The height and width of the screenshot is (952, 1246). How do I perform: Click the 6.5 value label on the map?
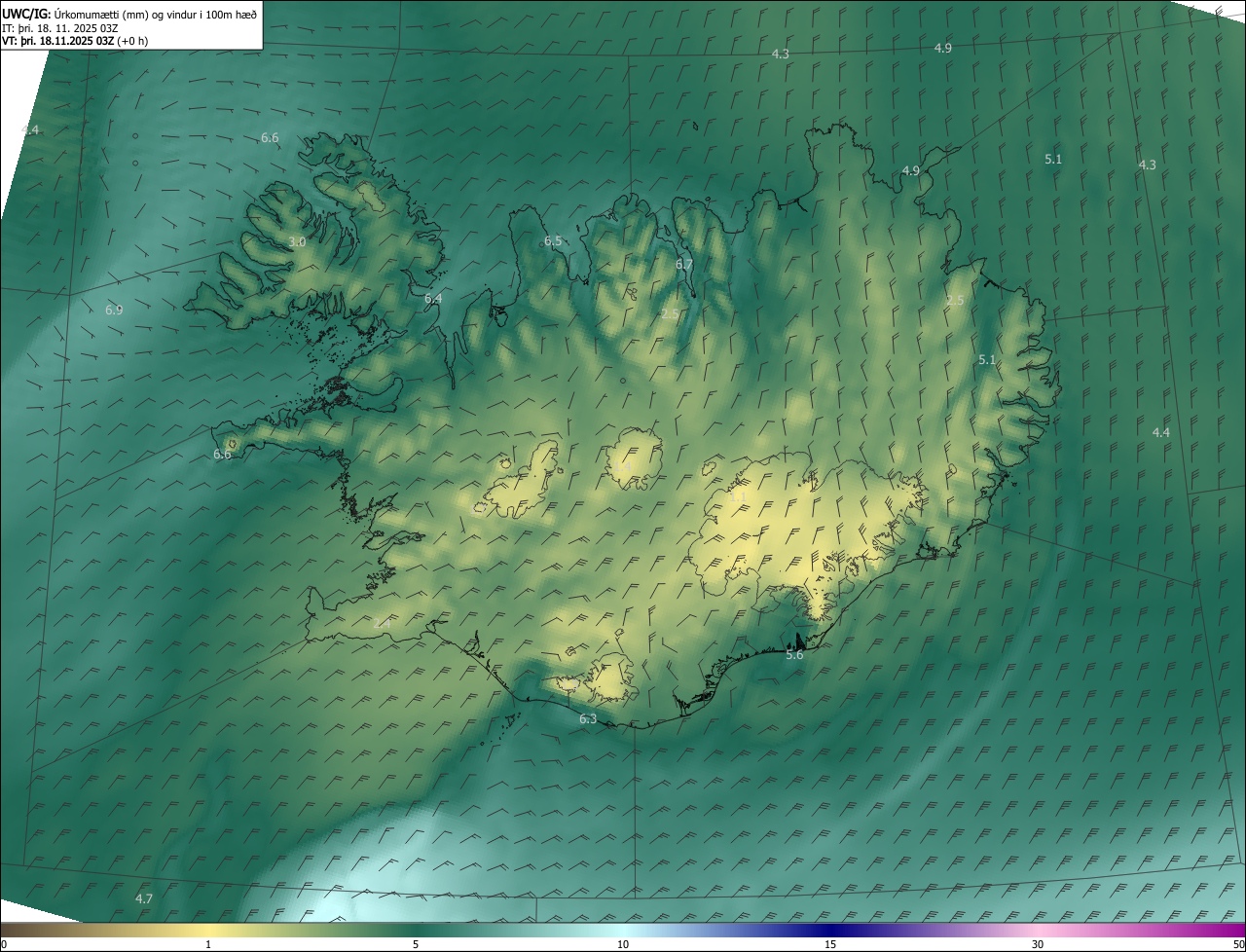(x=553, y=240)
